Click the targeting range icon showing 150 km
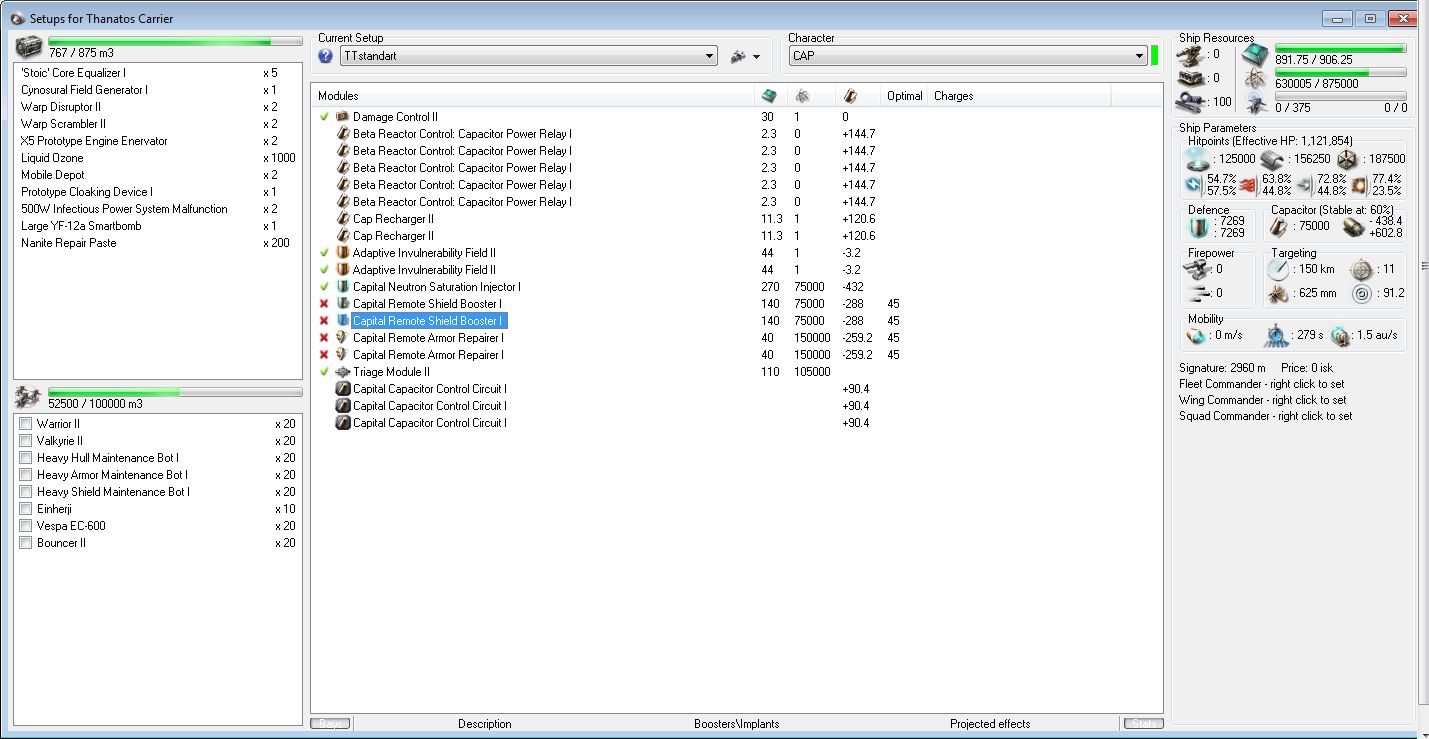1429x739 pixels. pyautogui.click(x=1278, y=270)
